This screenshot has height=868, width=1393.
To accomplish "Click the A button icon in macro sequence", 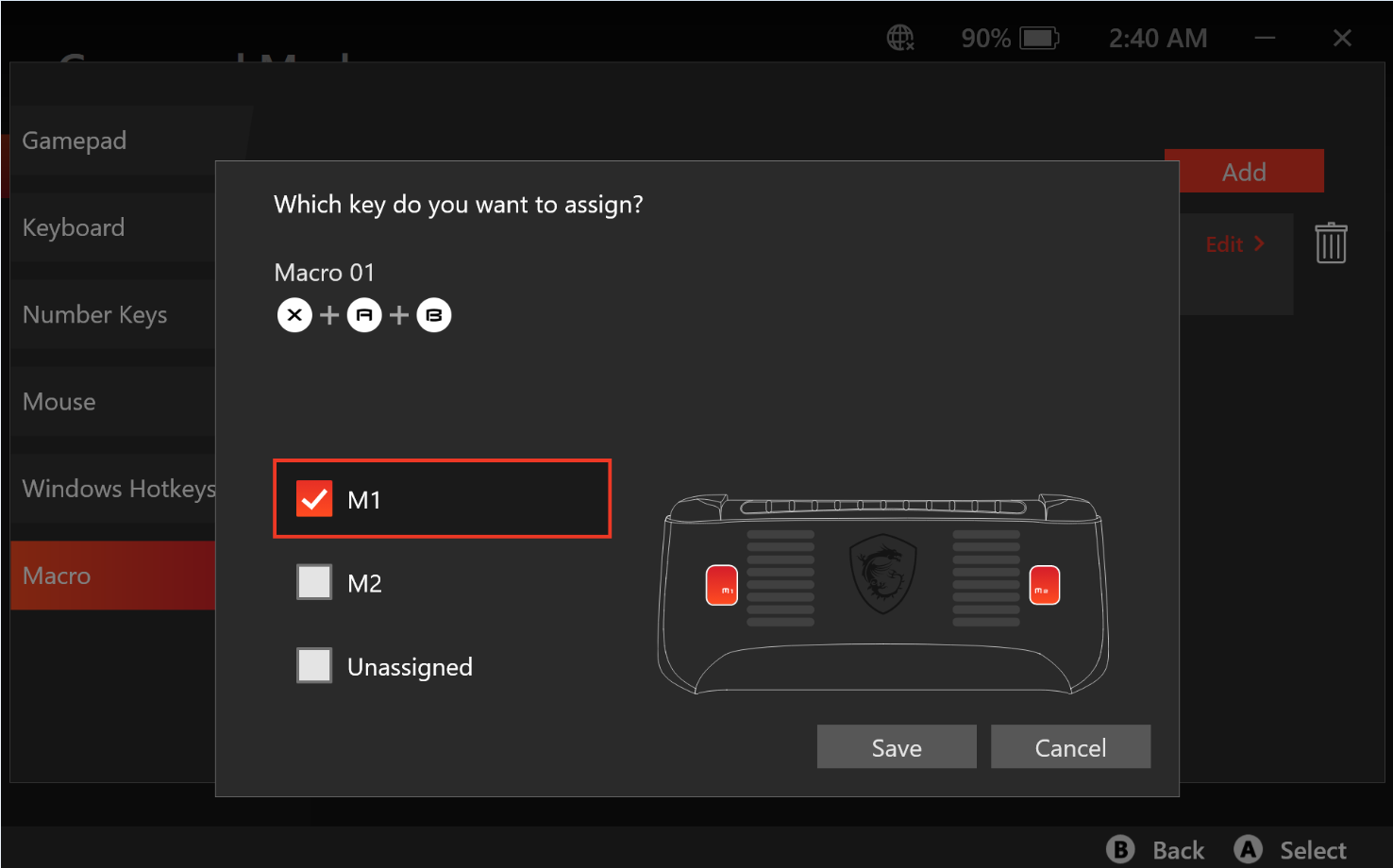I will (364, 315).
